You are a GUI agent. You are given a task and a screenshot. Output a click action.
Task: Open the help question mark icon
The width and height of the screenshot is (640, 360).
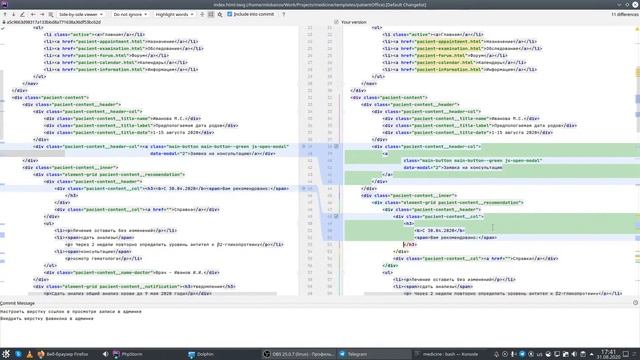284,14
